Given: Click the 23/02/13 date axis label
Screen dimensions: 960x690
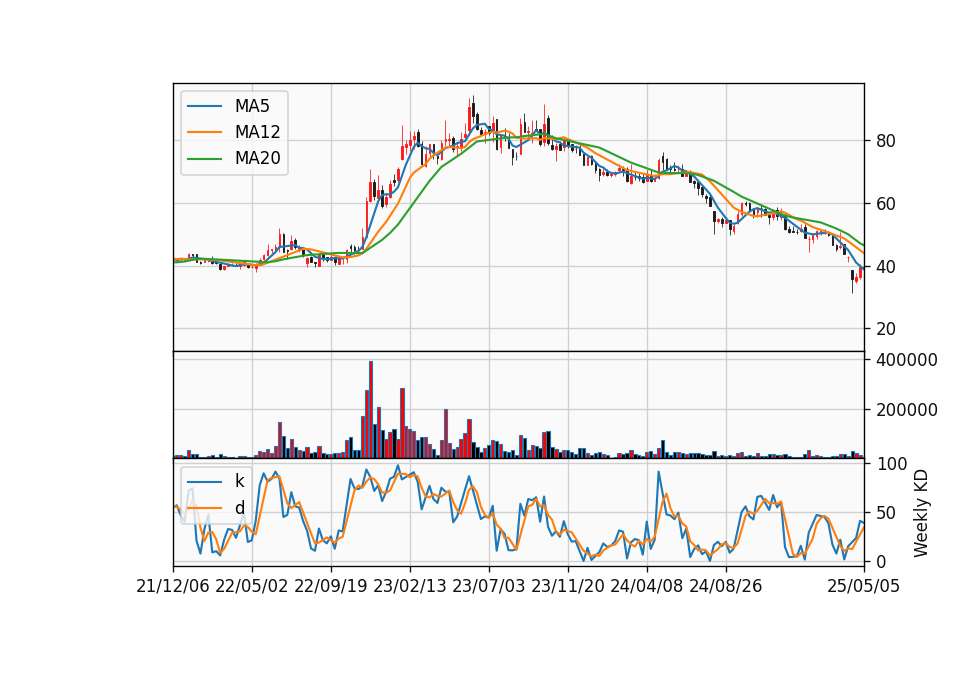Looking at the screenshot, I should pyautogui.click(x=410, y=586).
